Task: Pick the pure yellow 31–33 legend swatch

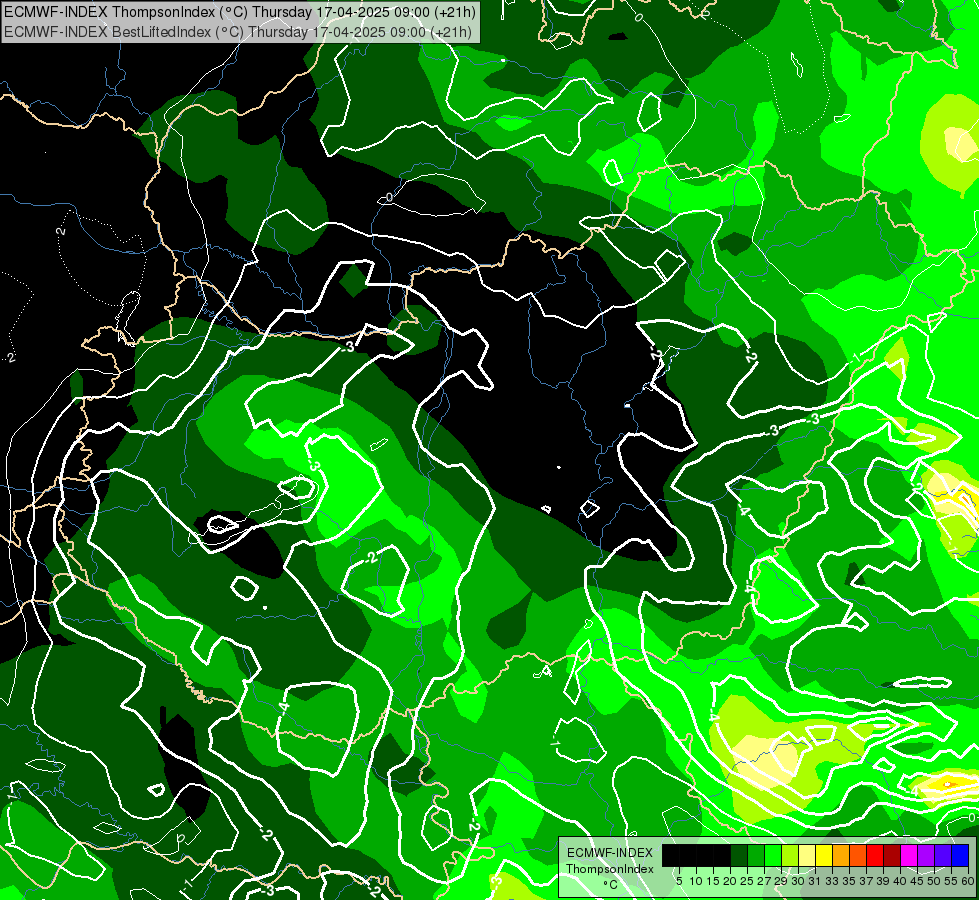Action: [824, 855]
